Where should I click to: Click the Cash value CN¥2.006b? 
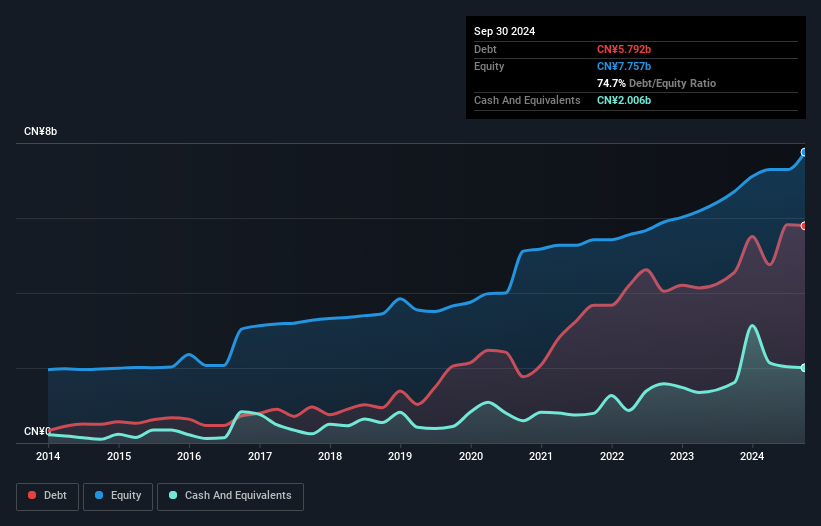(x=624, y=100)
